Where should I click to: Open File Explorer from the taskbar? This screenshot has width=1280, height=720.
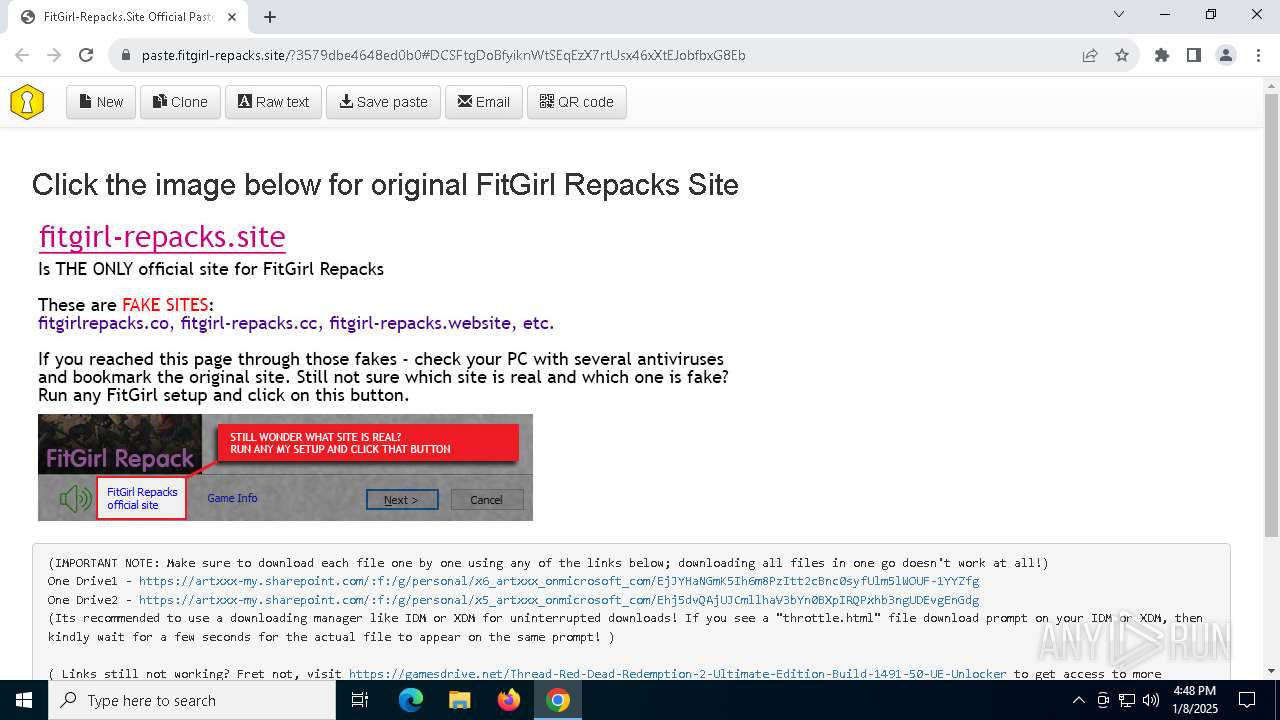(x=460, y=700)
